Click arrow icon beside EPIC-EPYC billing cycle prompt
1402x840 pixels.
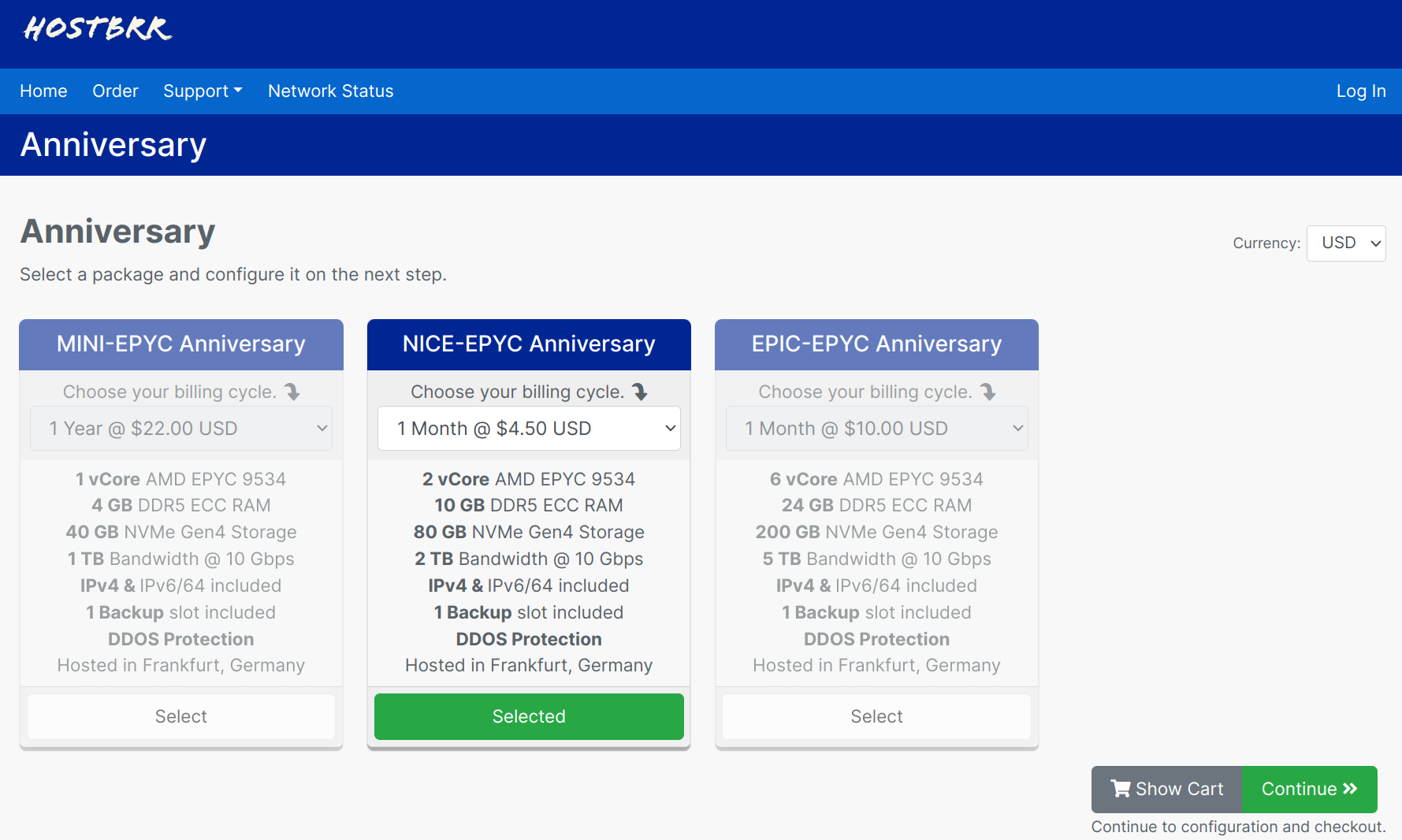(988, 392)
